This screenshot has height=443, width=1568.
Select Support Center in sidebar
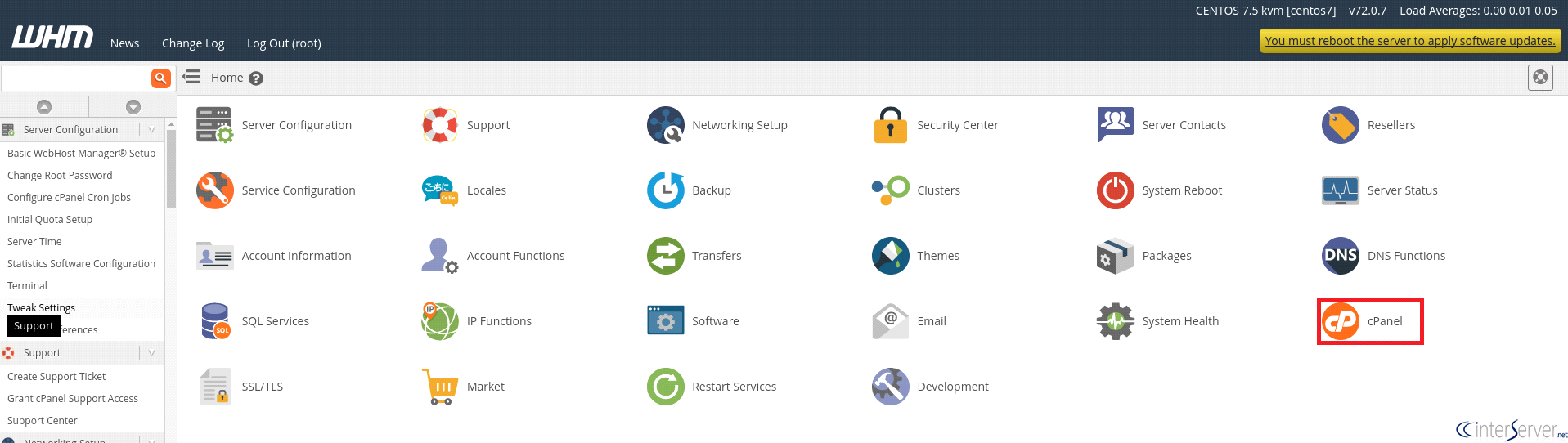point(43,420)
